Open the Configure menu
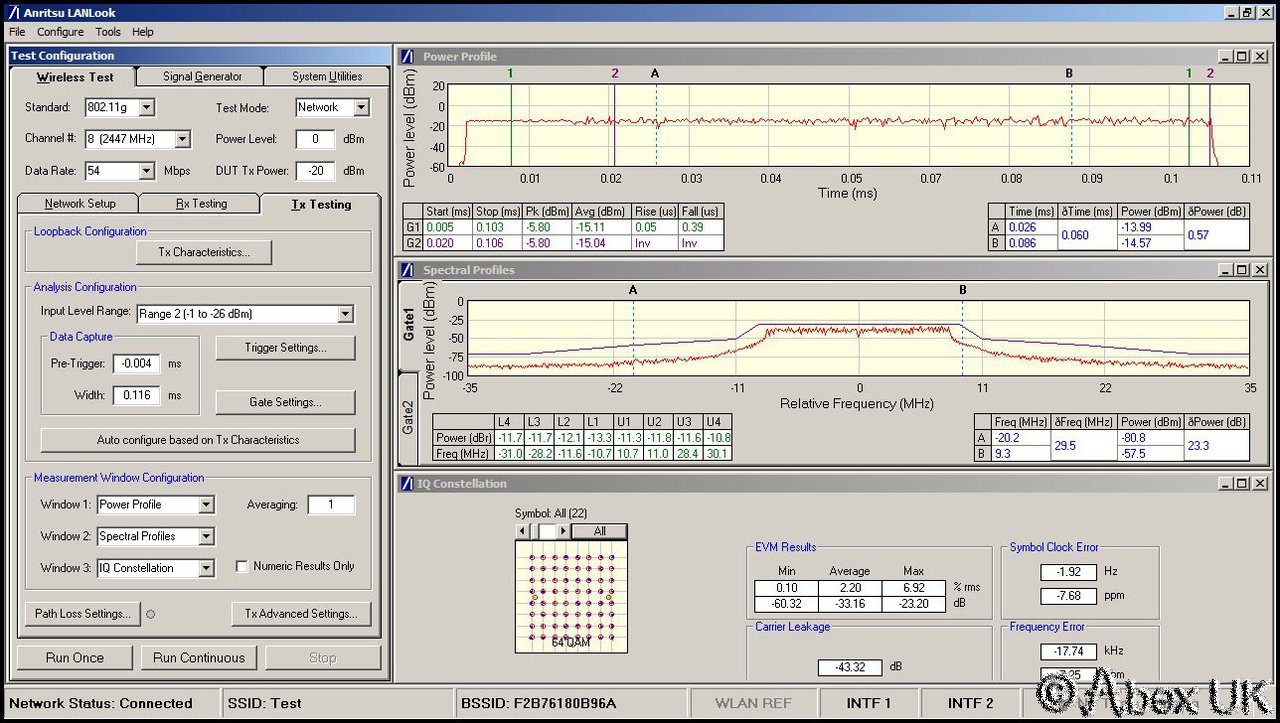 point(60,32)
